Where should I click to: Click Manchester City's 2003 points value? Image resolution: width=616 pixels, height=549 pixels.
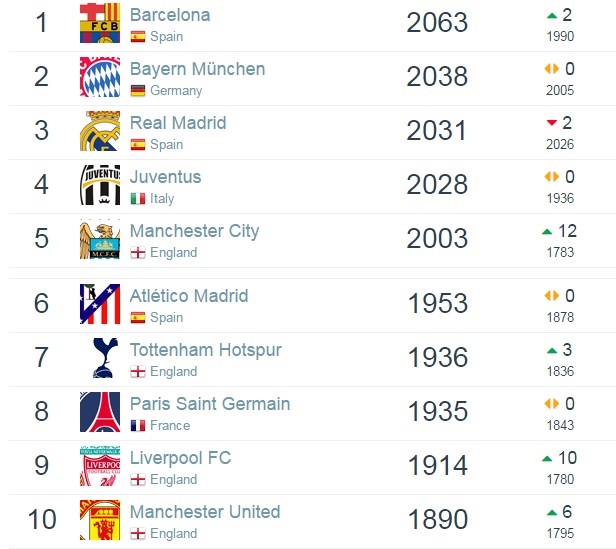437,239
